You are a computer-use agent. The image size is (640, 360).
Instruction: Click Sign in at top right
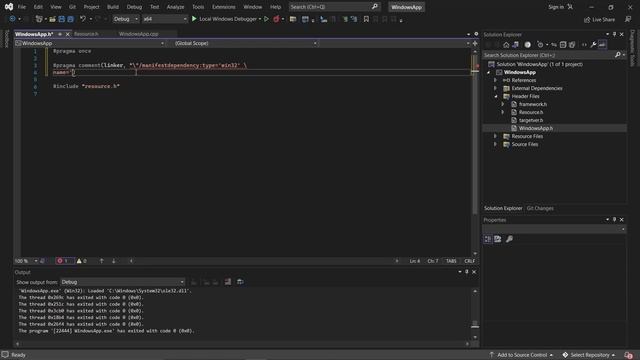[556, 7]
